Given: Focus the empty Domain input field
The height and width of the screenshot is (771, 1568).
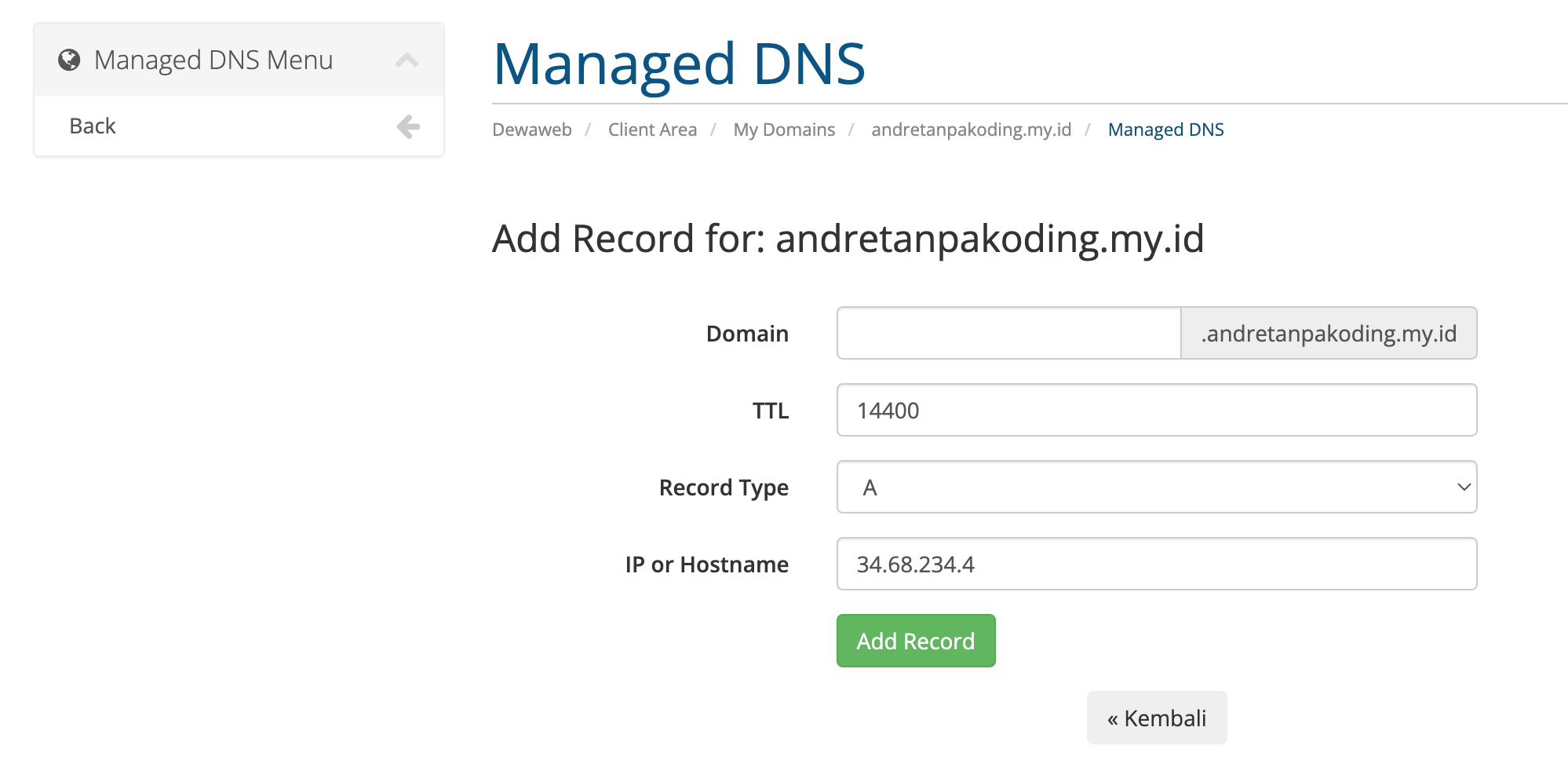Looking at the screenshot, I should tap(1007, 333).
